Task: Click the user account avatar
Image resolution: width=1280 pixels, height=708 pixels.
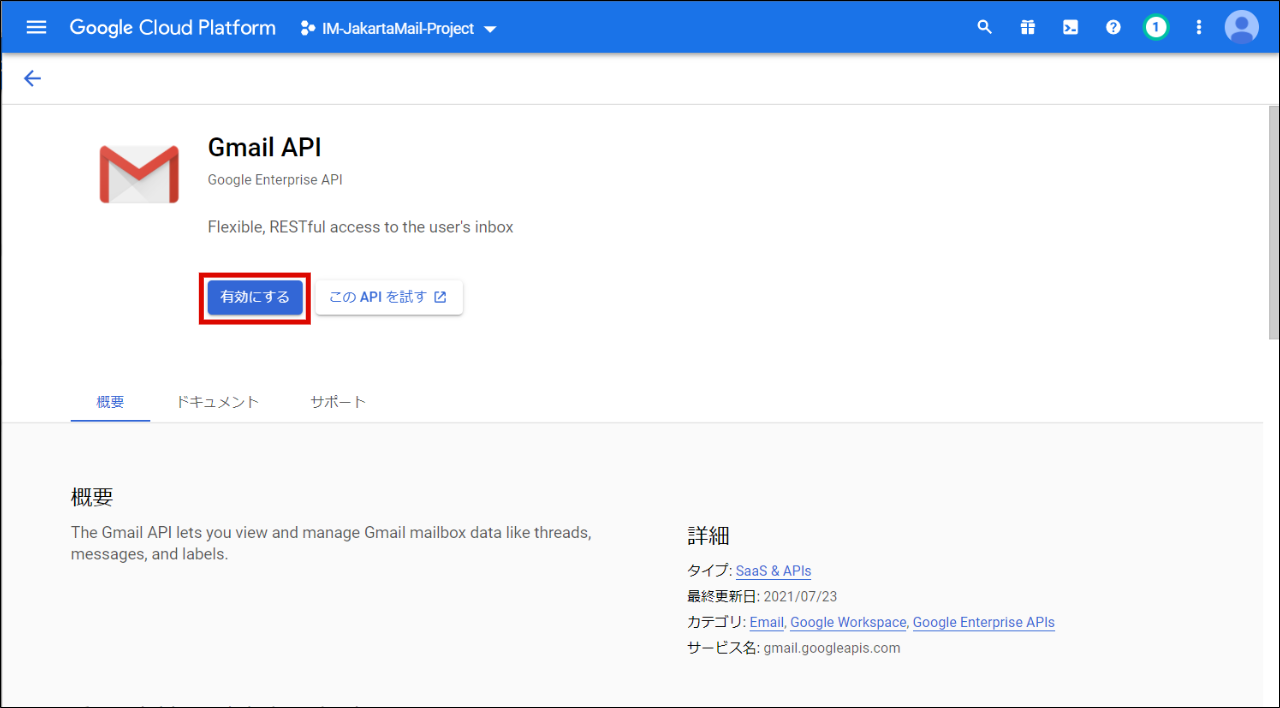Action: 1241,27
